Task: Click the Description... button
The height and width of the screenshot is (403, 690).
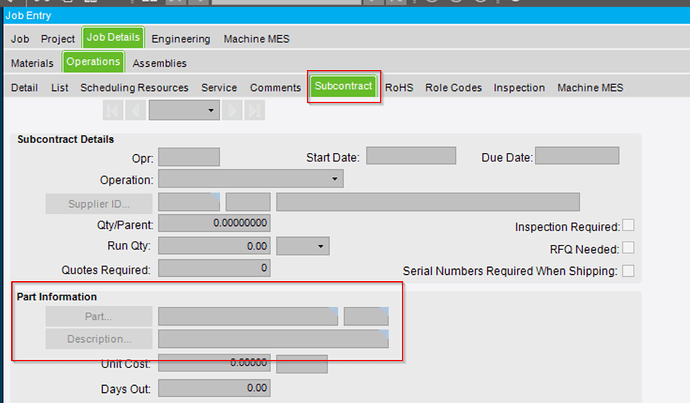Action: (x=99, y=339)
